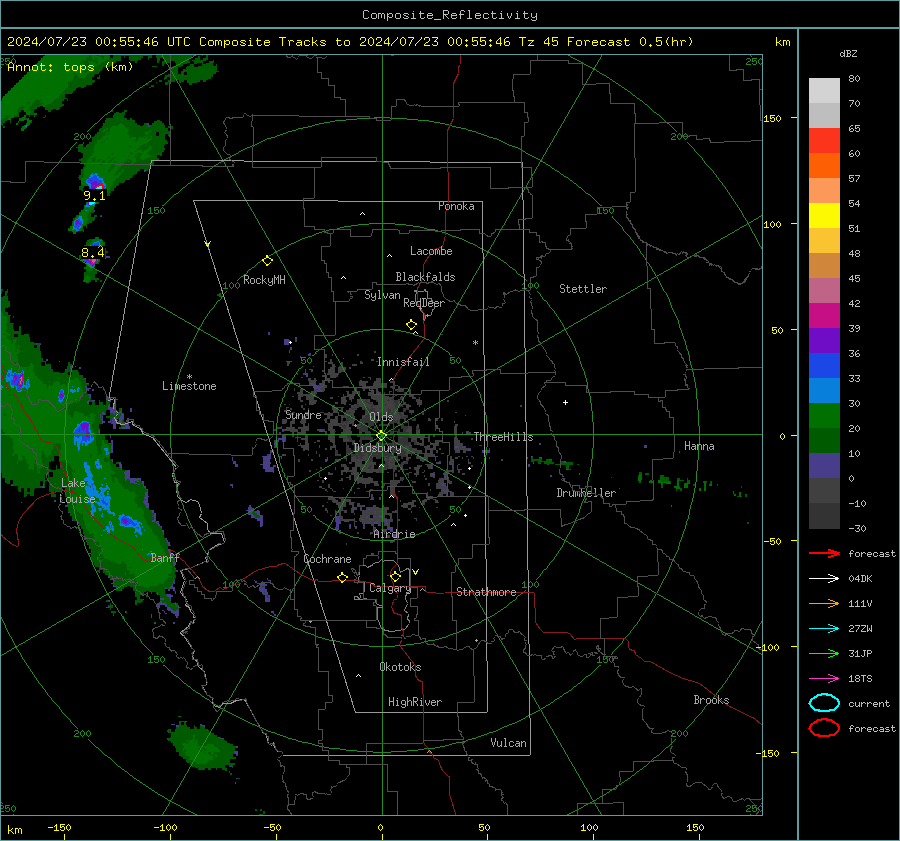
Task: Click the RedDeer city label
Action: tap(424, 303)
